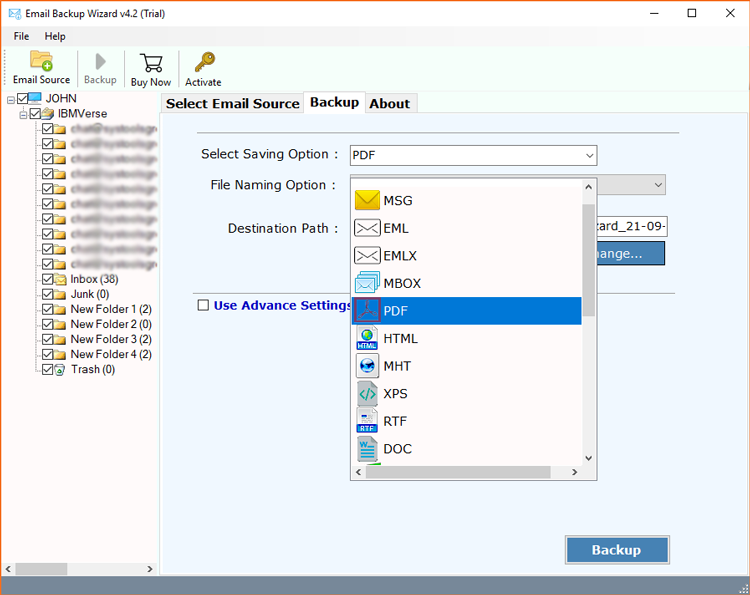
Task: Click the Activate key icon
Action: click(x=204, y=62)
